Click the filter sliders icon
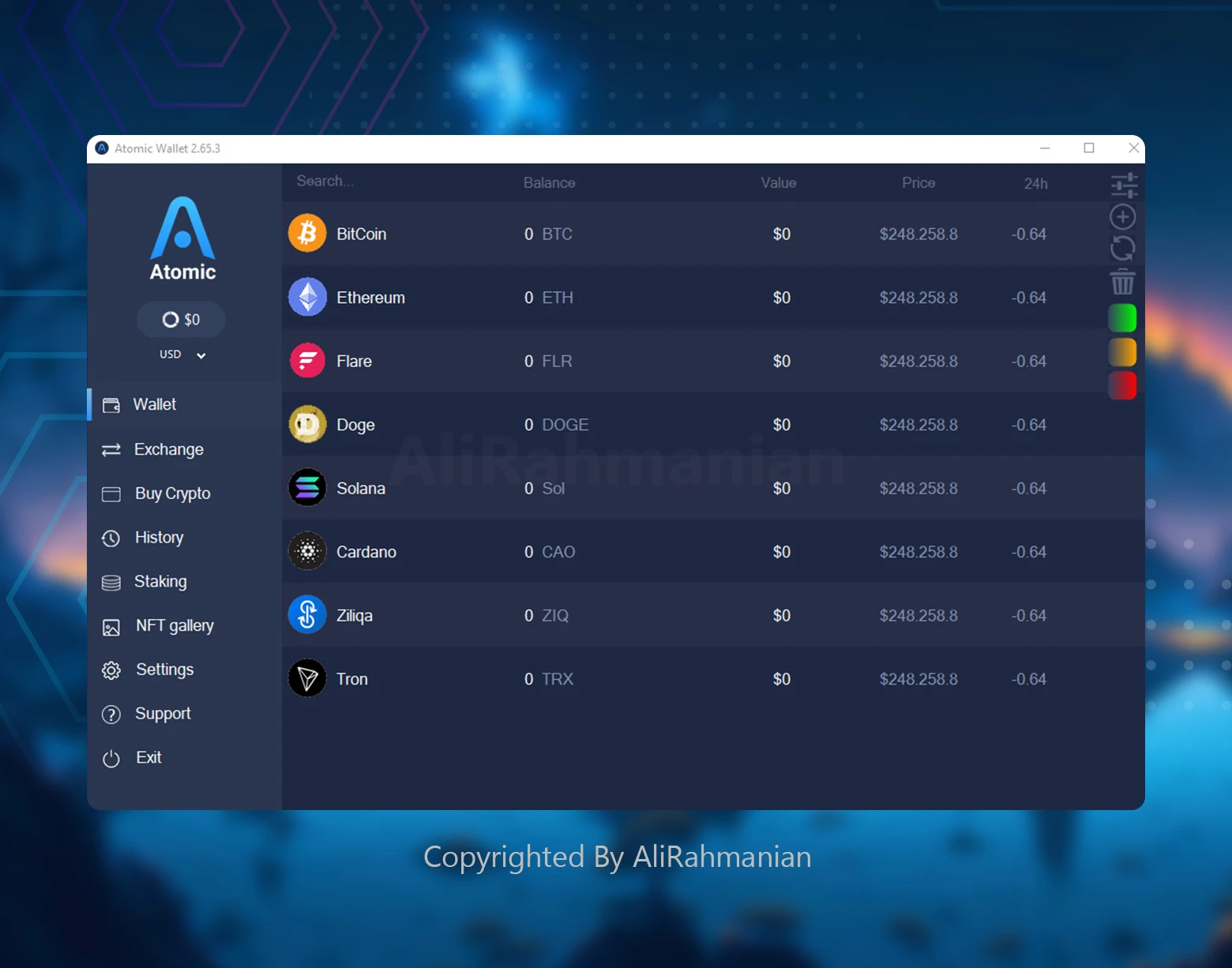 click(1123, 185)
